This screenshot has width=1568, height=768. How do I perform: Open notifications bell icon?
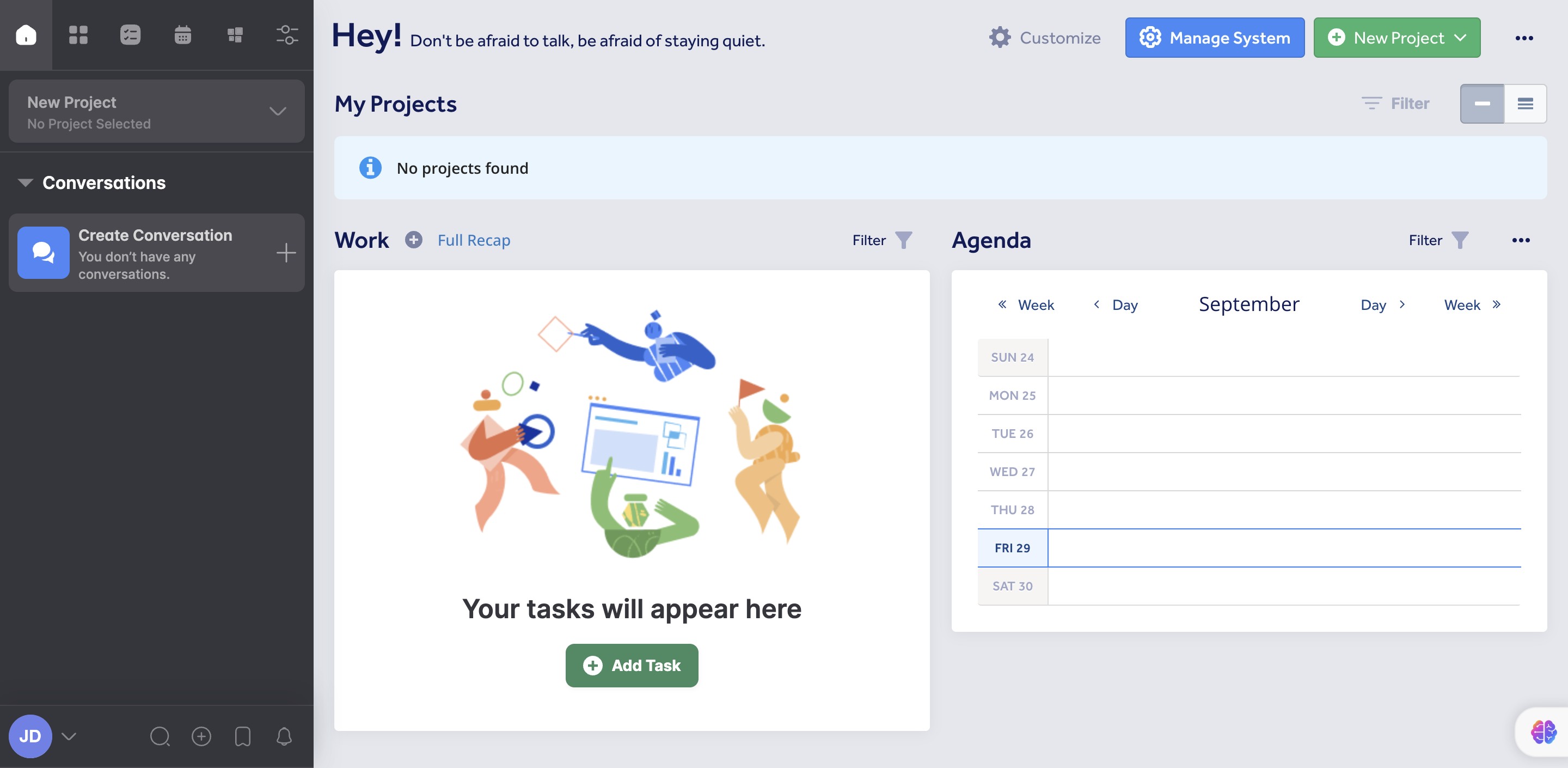(284, 736)
